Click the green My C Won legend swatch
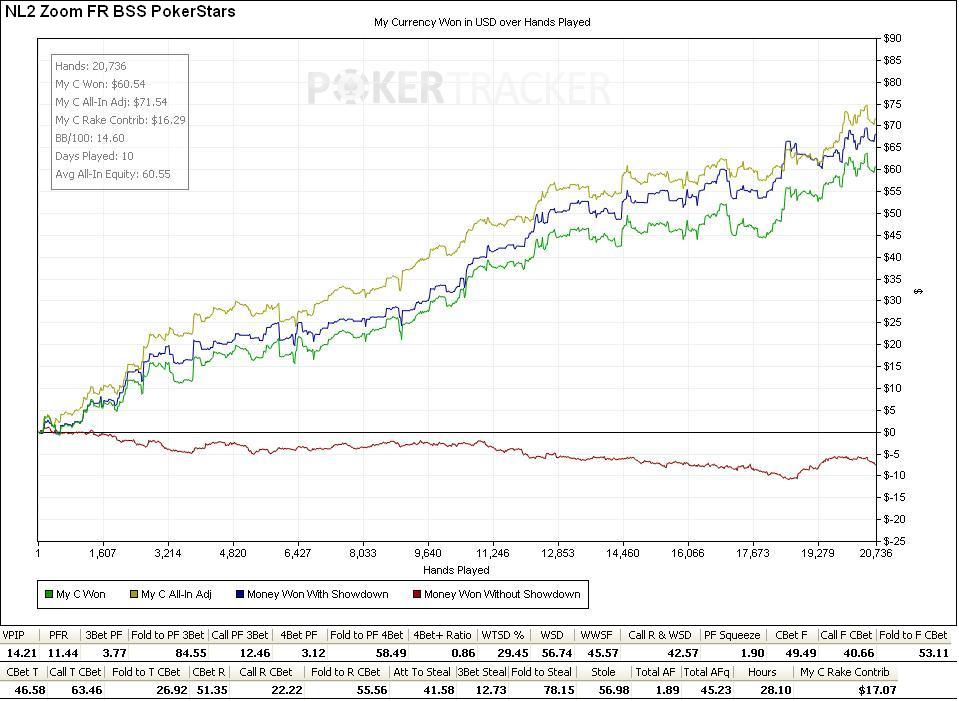 (50, 594)
